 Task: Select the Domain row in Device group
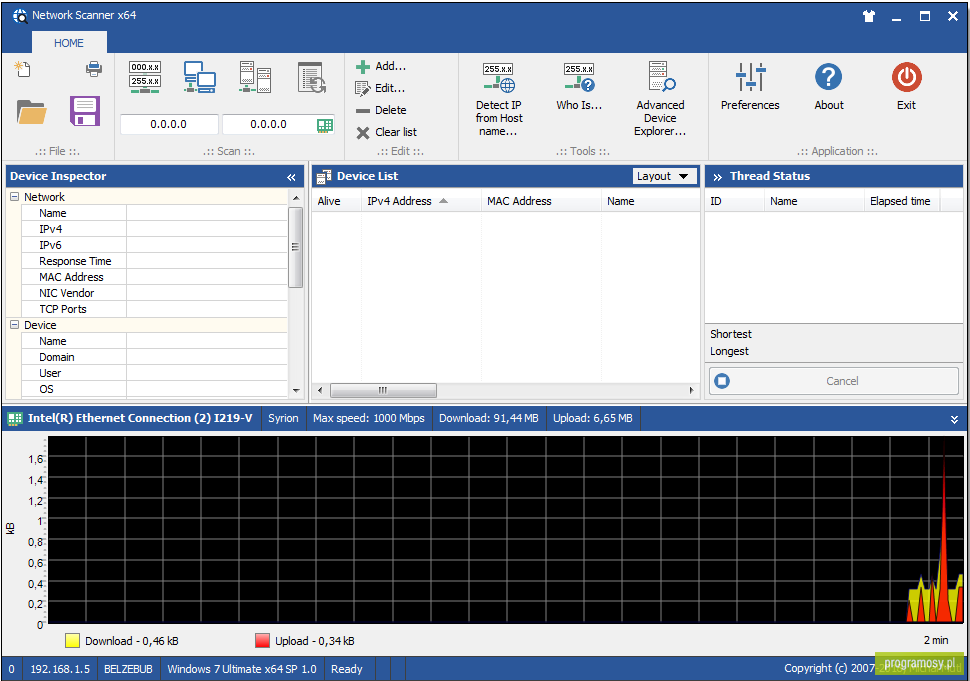(155, 357)
